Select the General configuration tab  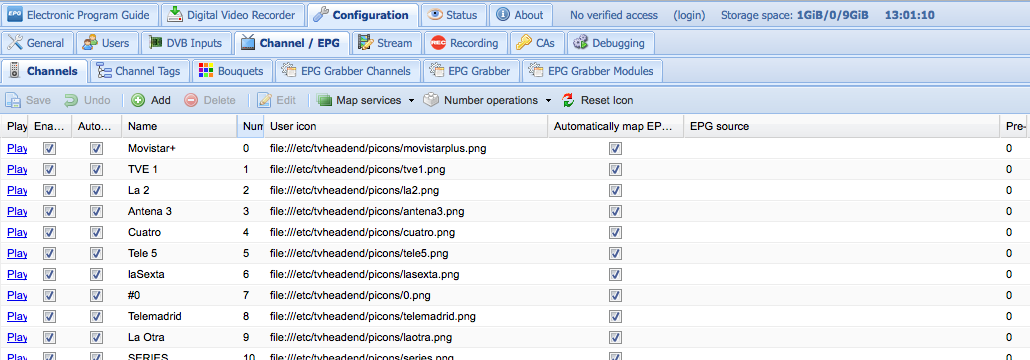point(37,43)
